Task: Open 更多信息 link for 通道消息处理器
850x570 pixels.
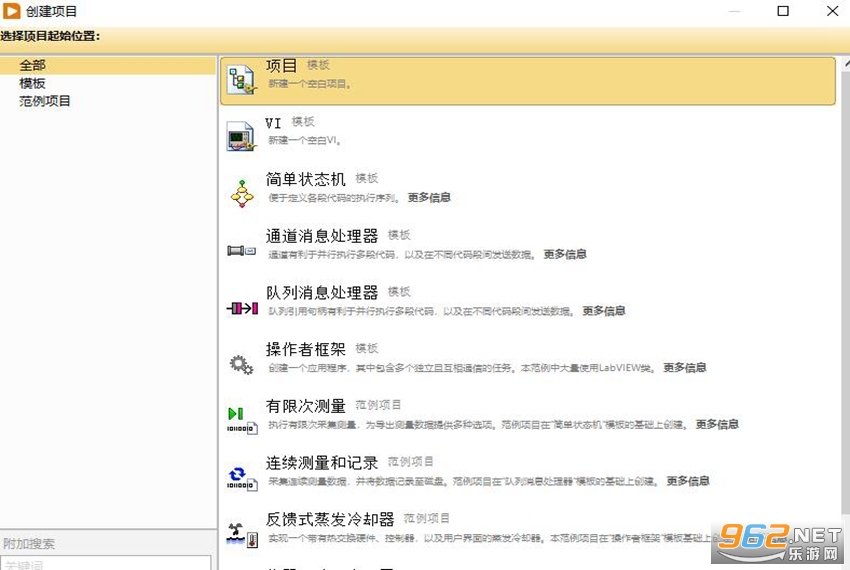Action: (x=565, y=254)
